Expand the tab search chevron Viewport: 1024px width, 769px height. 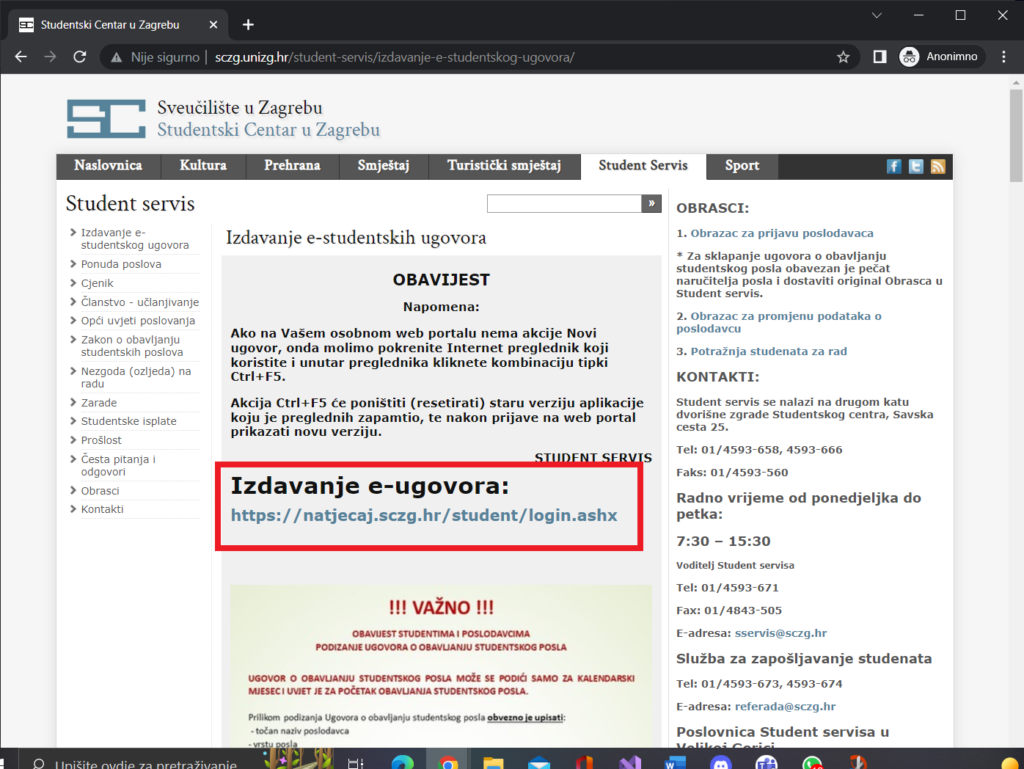876,16
